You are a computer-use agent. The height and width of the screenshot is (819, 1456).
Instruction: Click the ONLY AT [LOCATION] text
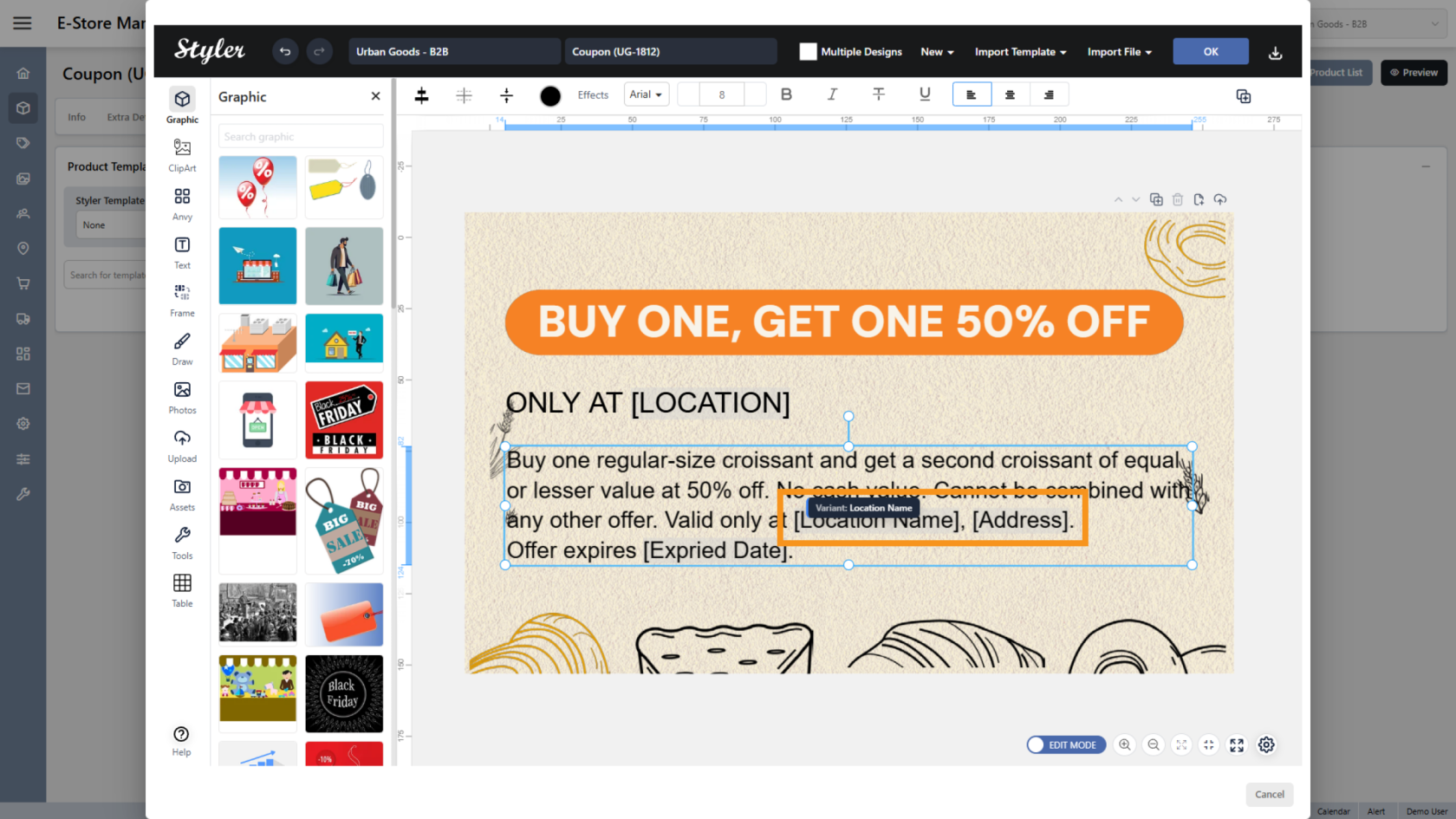647,403
